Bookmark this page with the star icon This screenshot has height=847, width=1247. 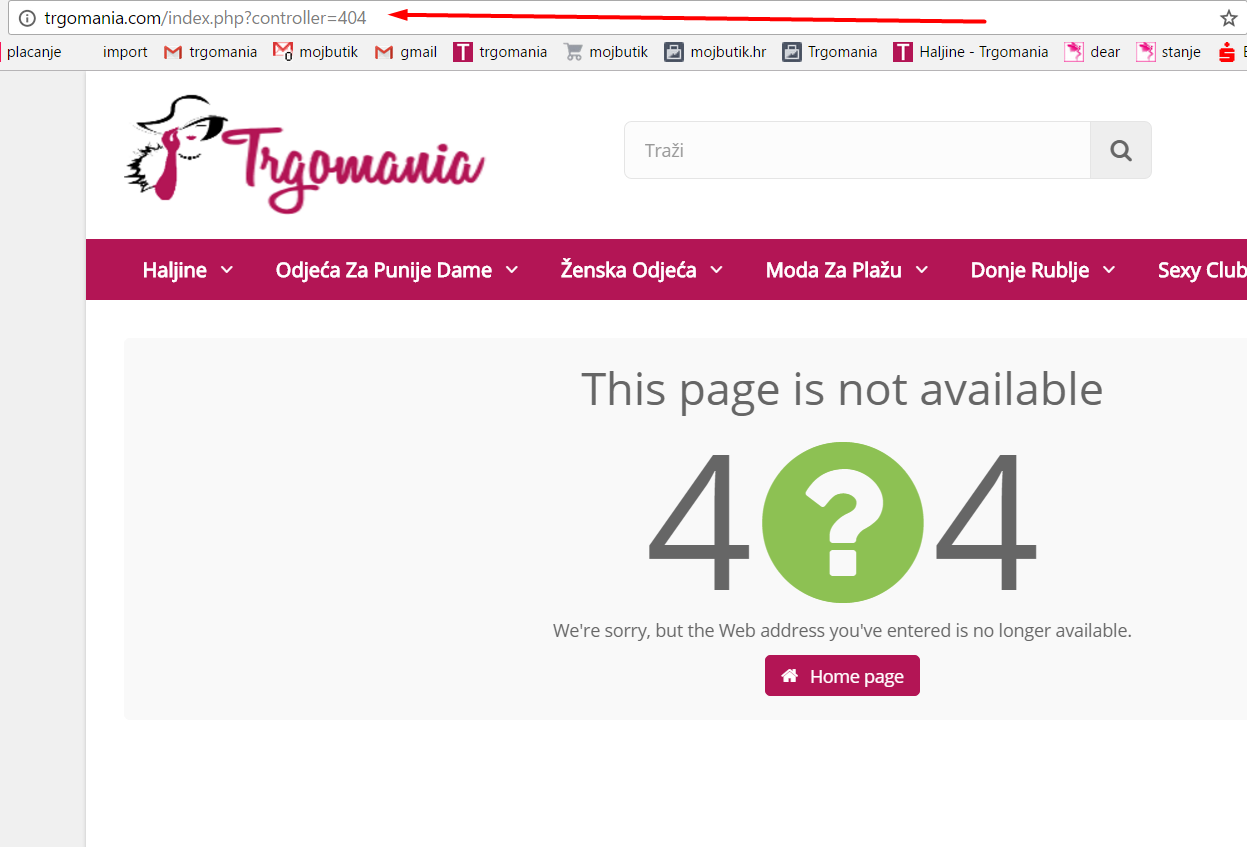click(x=1228, y=18)
